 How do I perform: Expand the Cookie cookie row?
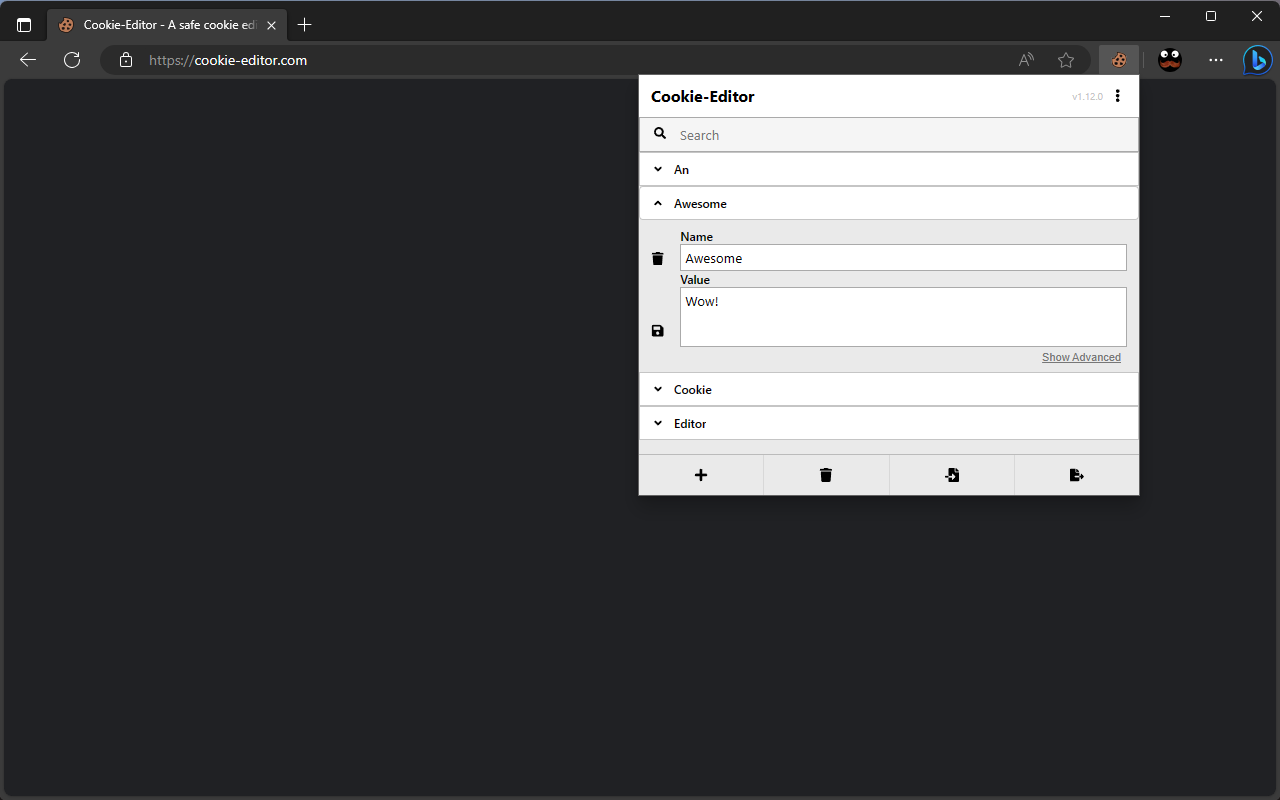tap(889, 390)
